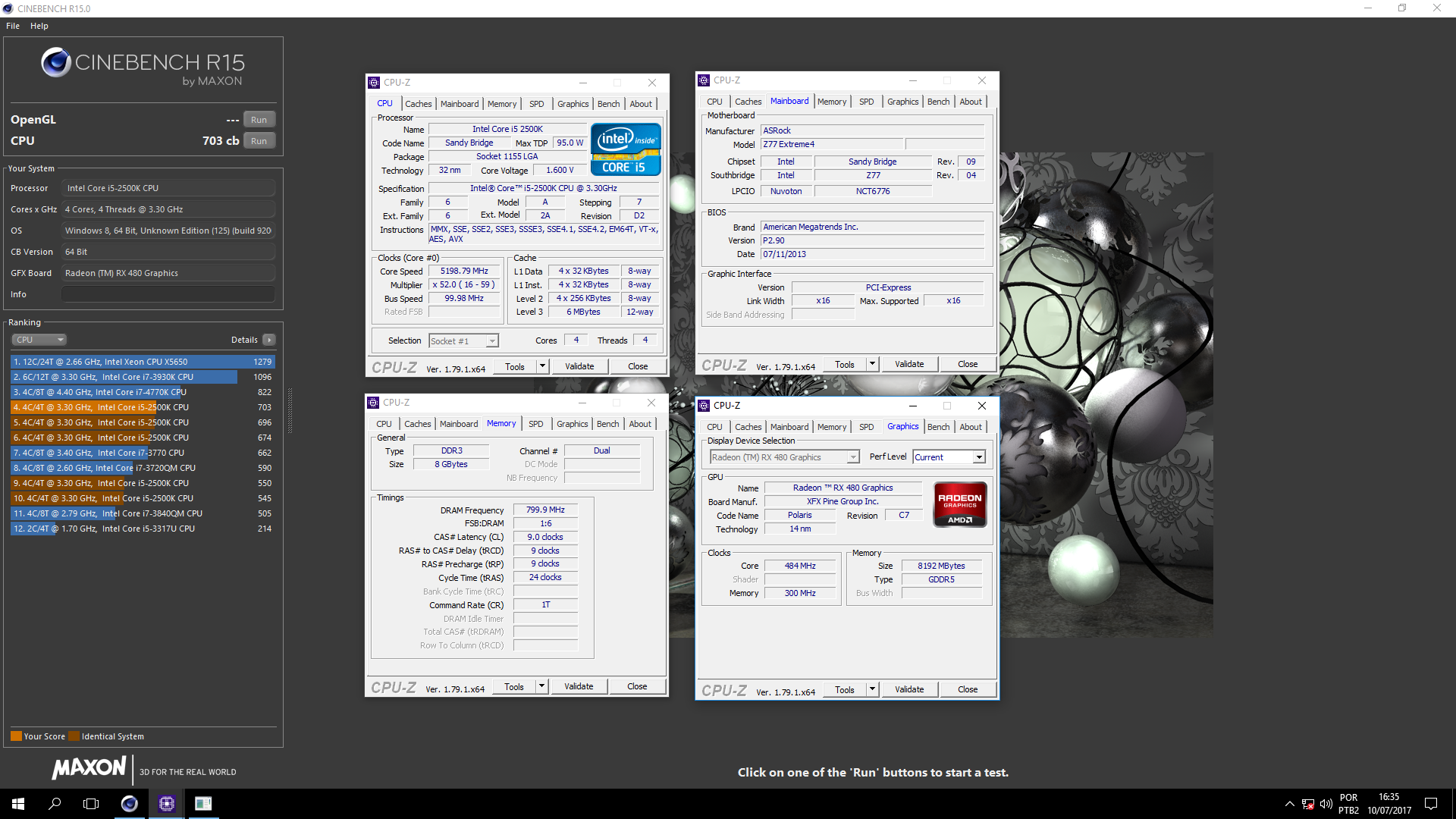1456x819 pixels.
Task: Run the CPU test
Action: 259,141
